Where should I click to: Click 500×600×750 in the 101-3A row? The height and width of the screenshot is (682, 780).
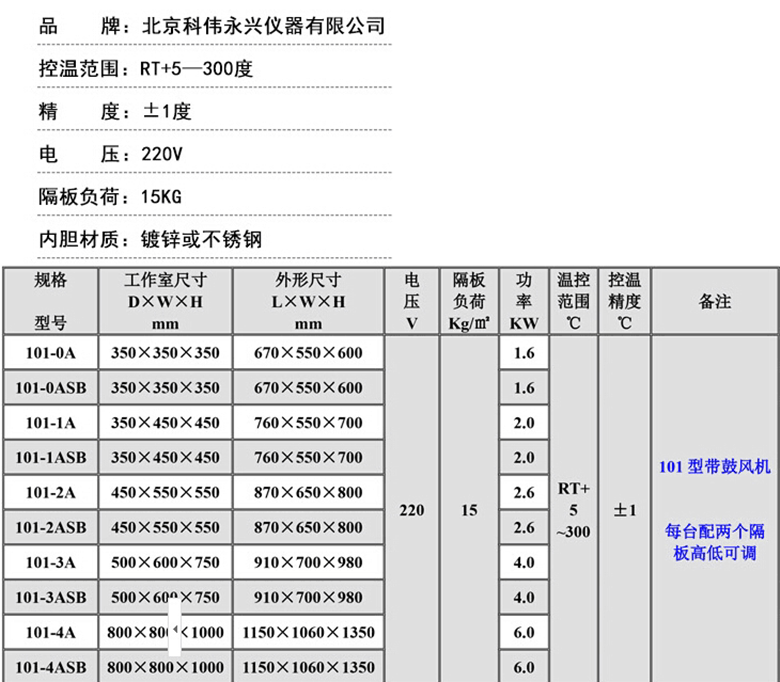(x=165, y=562)
